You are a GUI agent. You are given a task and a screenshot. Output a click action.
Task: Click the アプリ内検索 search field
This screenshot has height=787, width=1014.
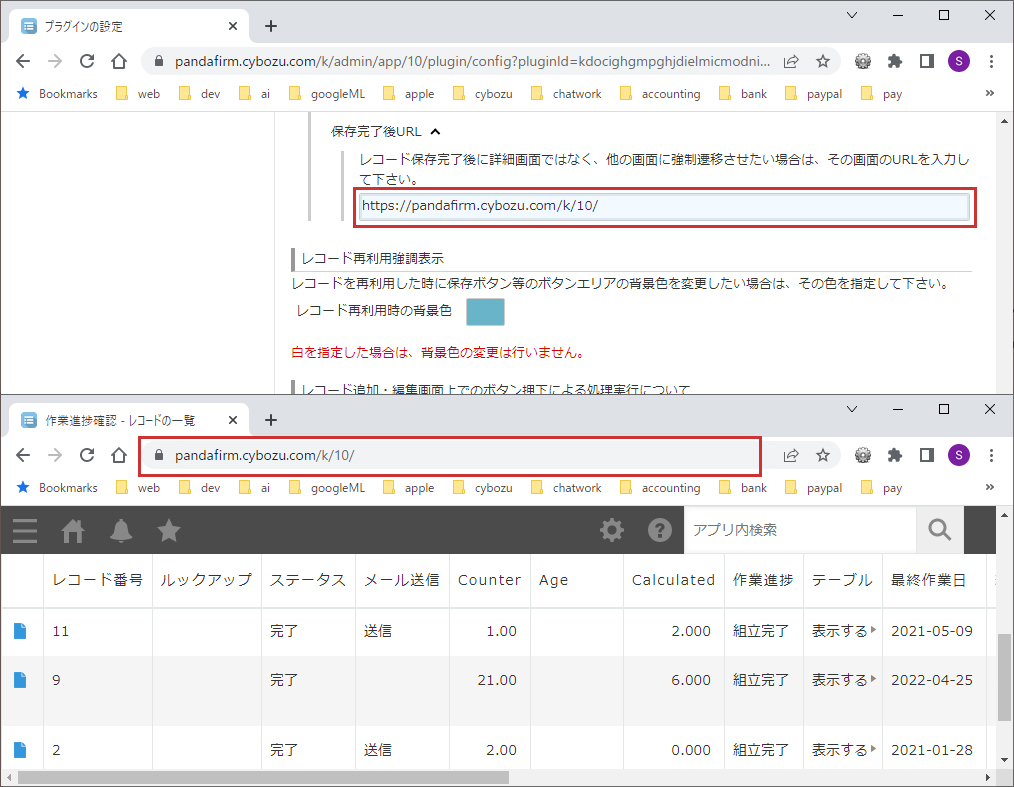coord(799,530)
